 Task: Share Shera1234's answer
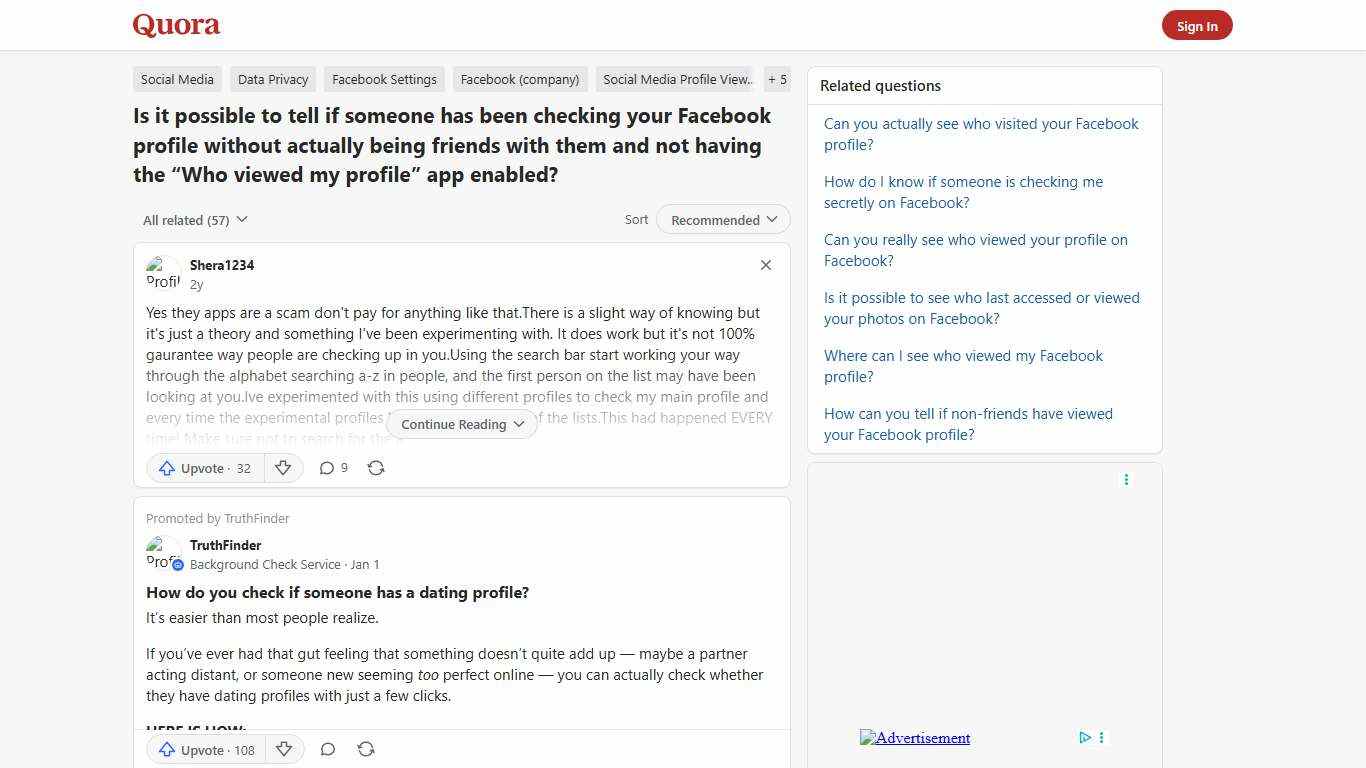click(x=376, y=467)
